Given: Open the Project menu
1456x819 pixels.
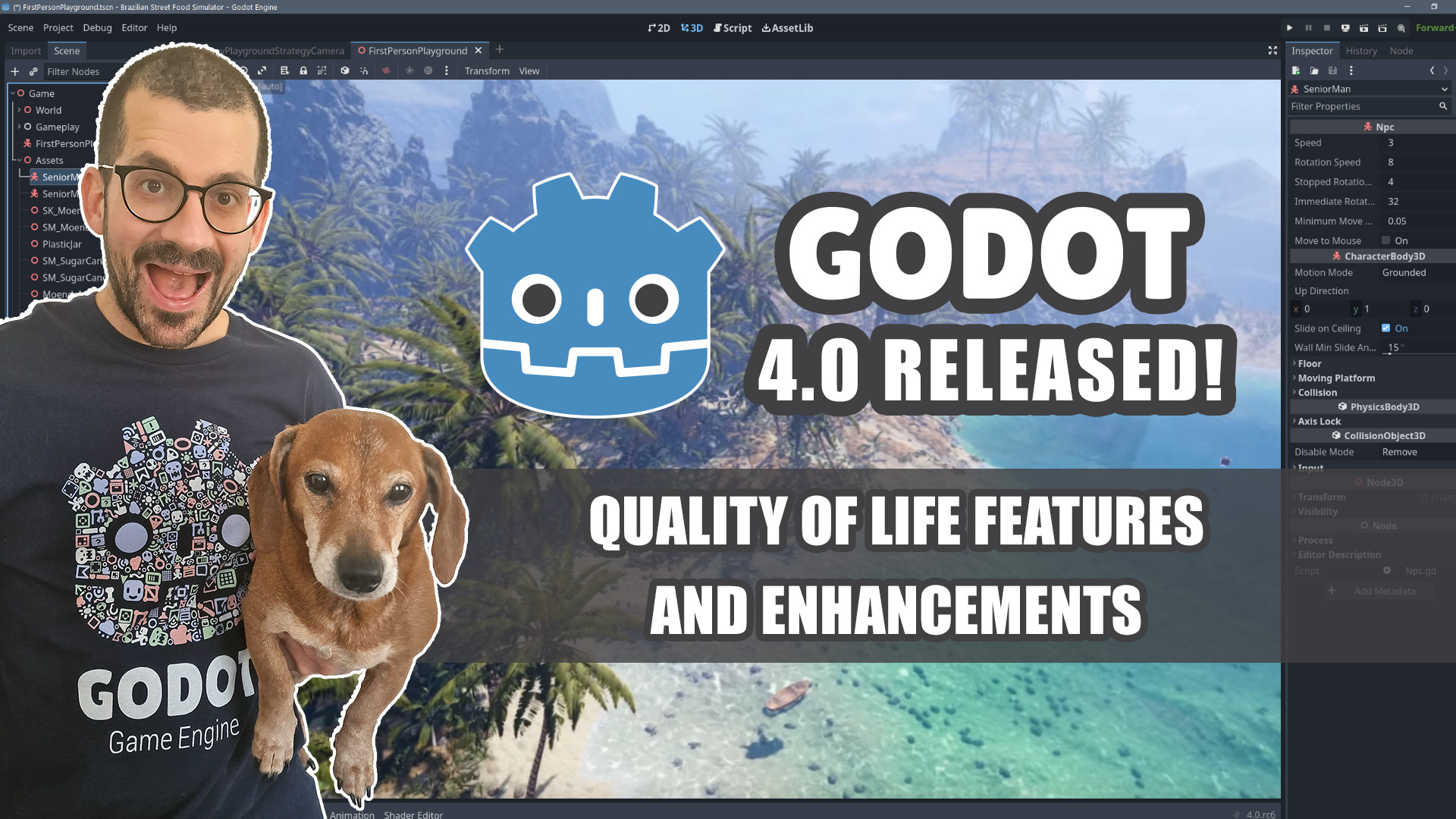Looking at the screenshot, I should pyautogui.click(x=58, y=27).
